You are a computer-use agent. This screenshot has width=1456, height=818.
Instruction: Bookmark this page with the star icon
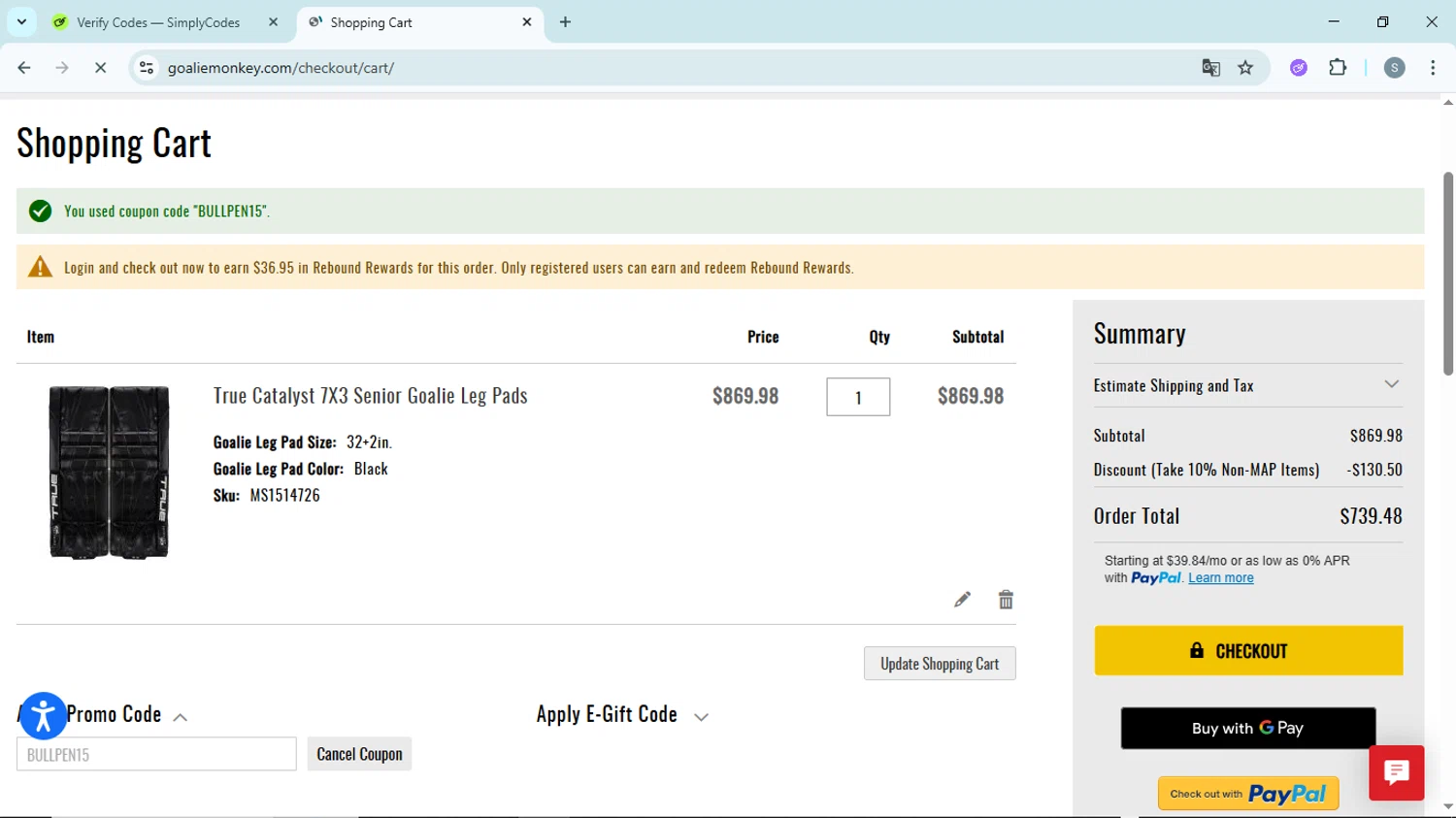tap(1245, 68)
